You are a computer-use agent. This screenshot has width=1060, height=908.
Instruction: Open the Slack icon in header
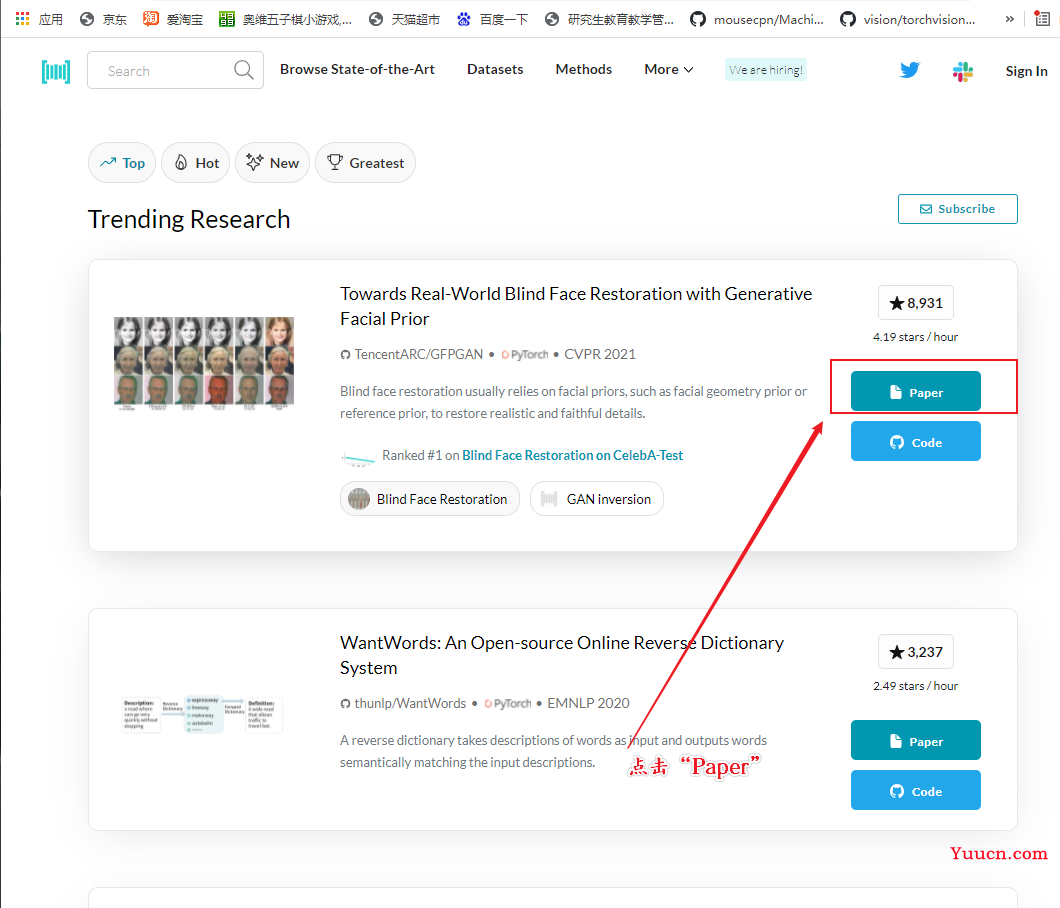pyautogui.click(x=963, y=71)
